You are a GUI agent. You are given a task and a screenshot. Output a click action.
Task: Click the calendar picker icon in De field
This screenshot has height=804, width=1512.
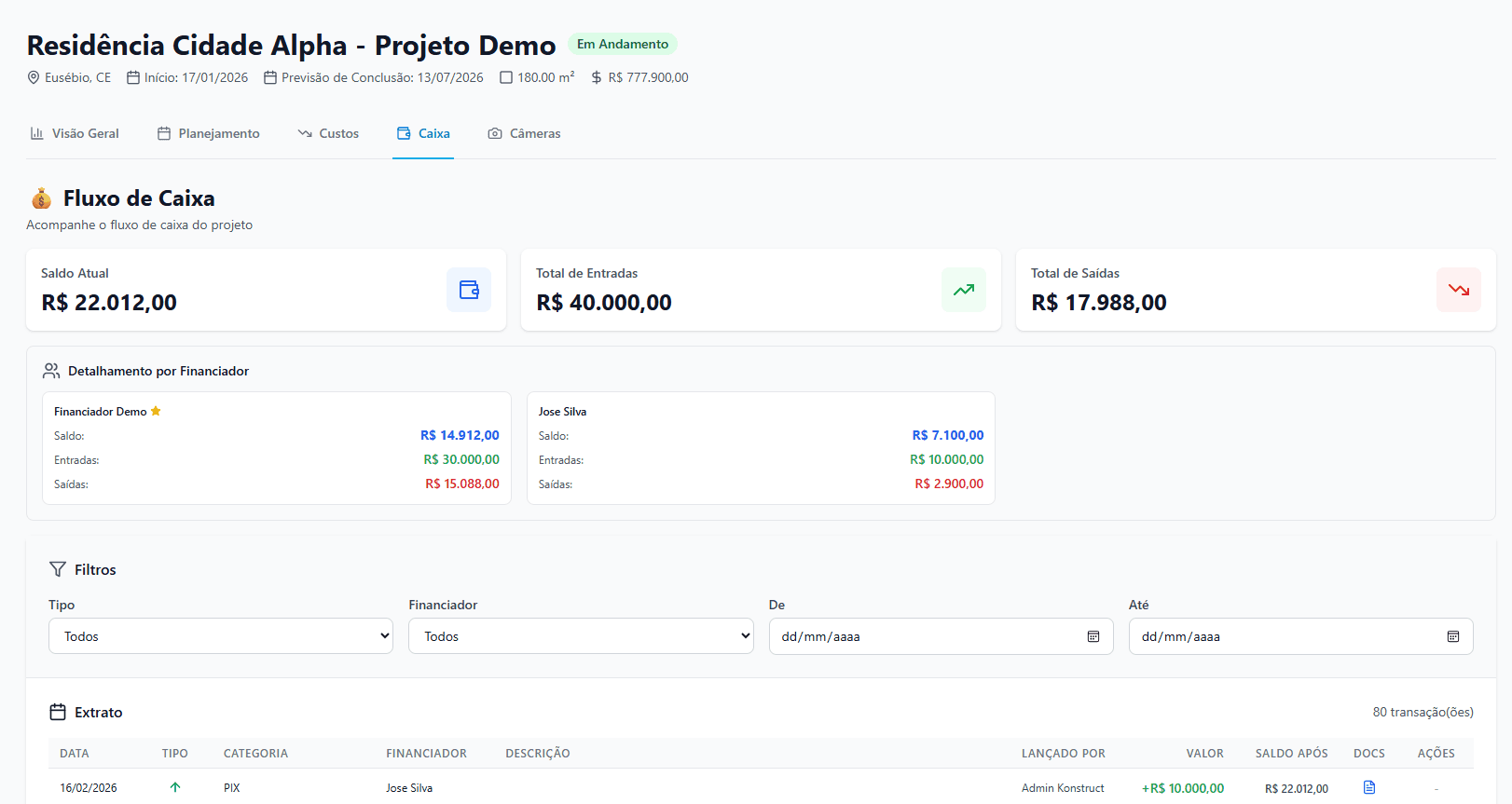point(1093,636)
